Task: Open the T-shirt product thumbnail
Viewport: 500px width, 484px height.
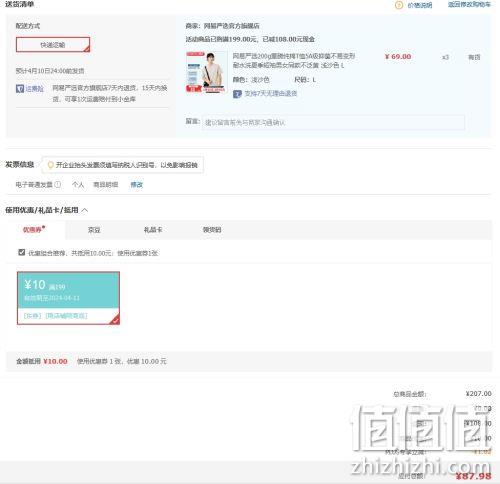Action: click(206, 72)
